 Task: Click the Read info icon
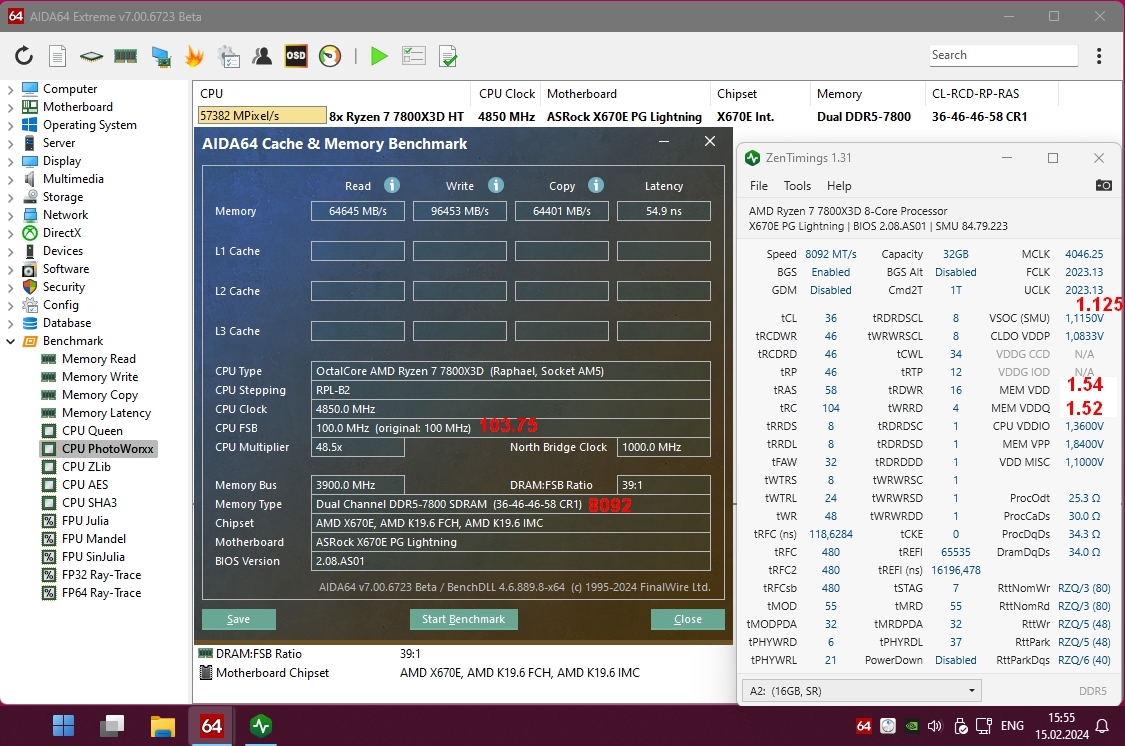(x=392, y=185)
